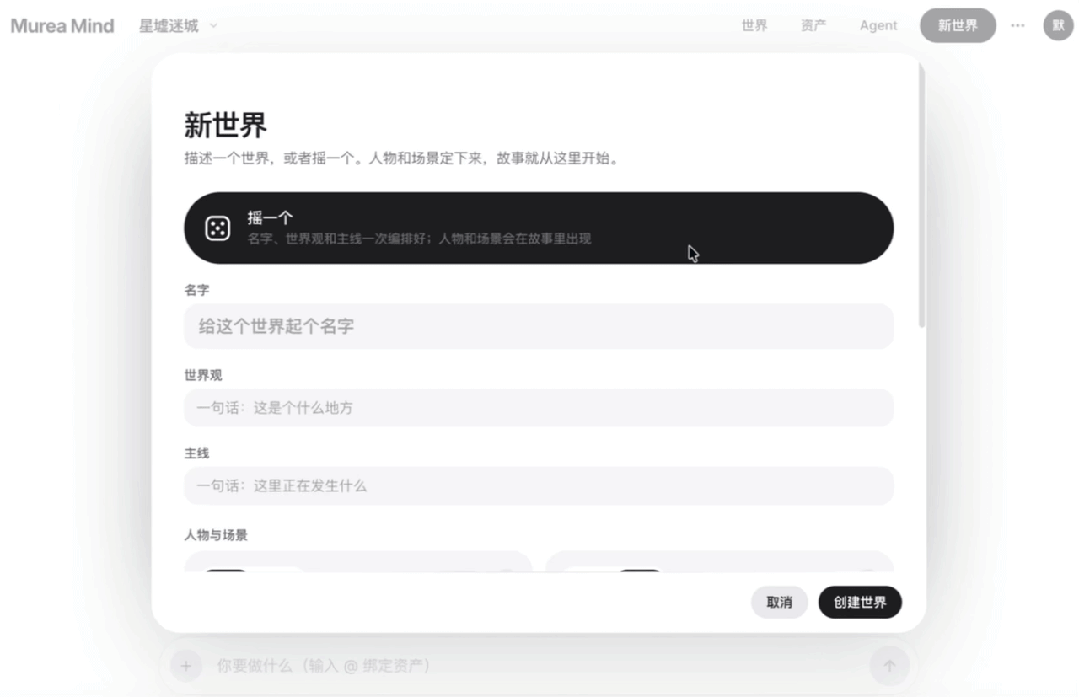This screenshot has height=697, width=1079.
Task: Focus the 世界观 input field
Action: tap(539, 408)
